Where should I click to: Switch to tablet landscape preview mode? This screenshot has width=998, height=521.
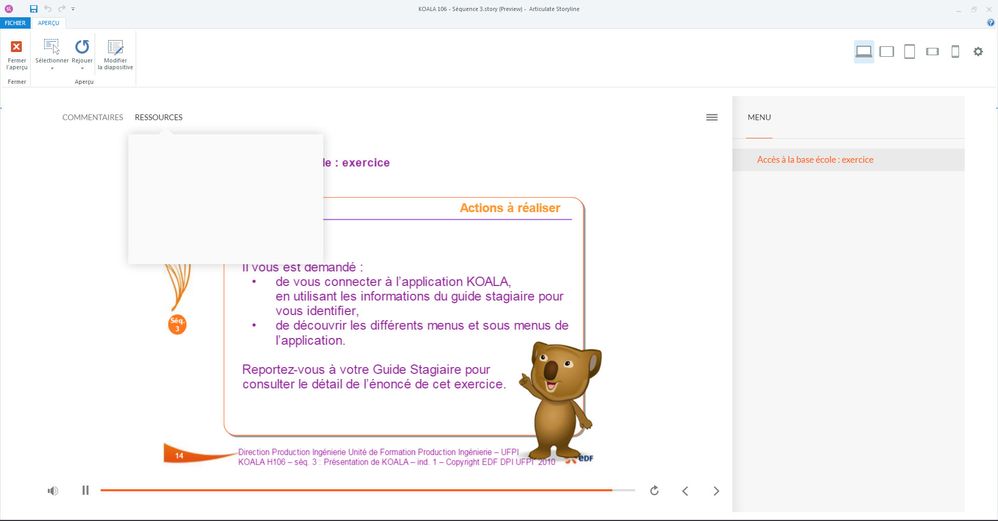pyautogui.click(x=887, y=52)
